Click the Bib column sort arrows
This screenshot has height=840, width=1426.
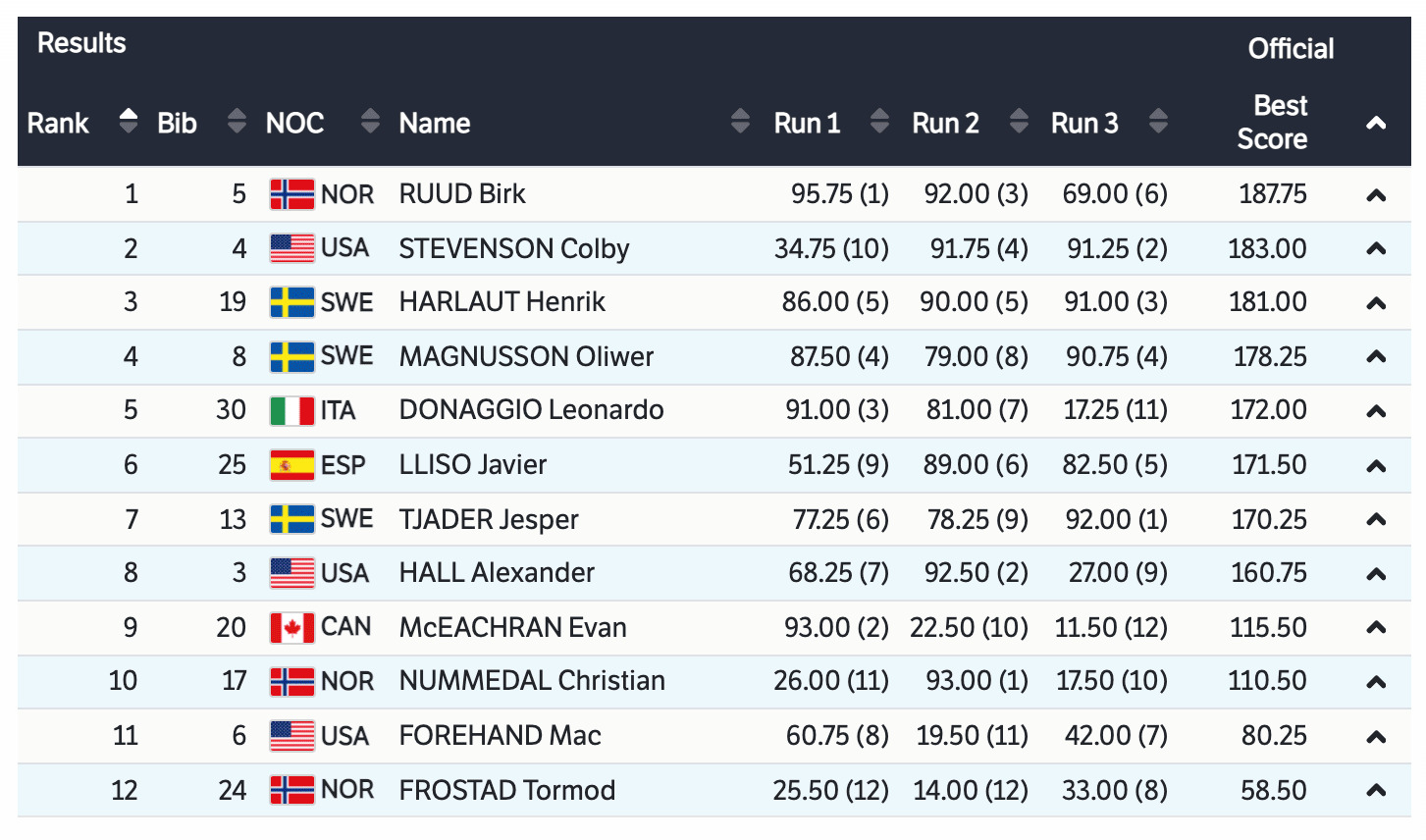pos(236,122)
